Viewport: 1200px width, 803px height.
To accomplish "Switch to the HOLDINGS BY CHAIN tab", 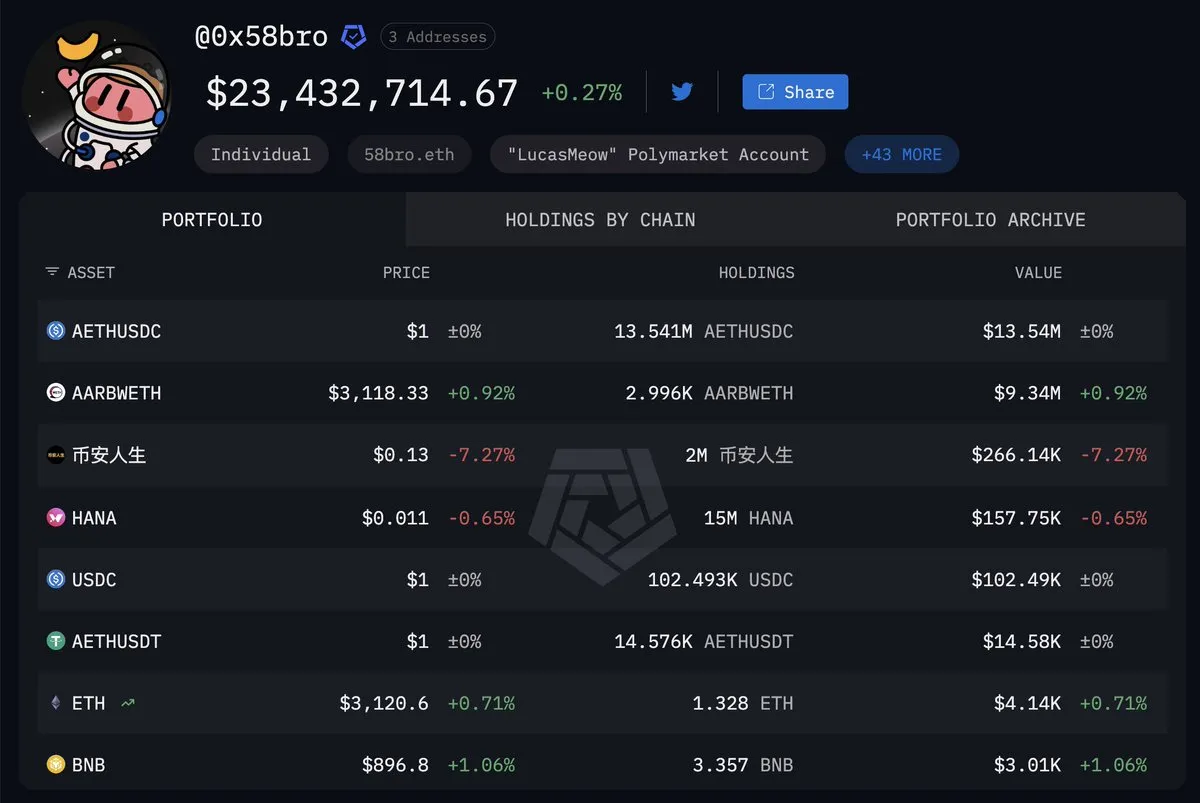I will click(x=600, y=220).
